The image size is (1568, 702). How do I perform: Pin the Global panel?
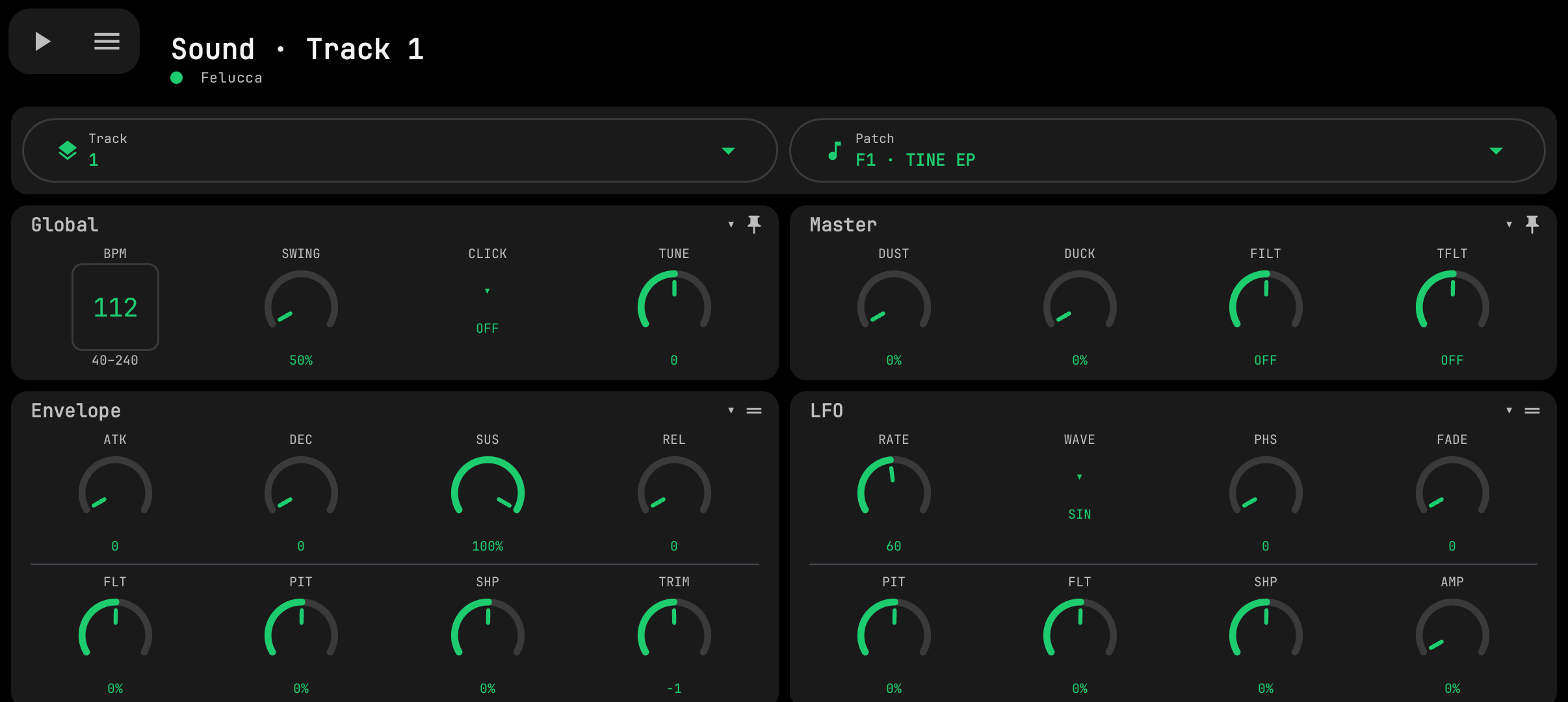click(x=754, y=224)
